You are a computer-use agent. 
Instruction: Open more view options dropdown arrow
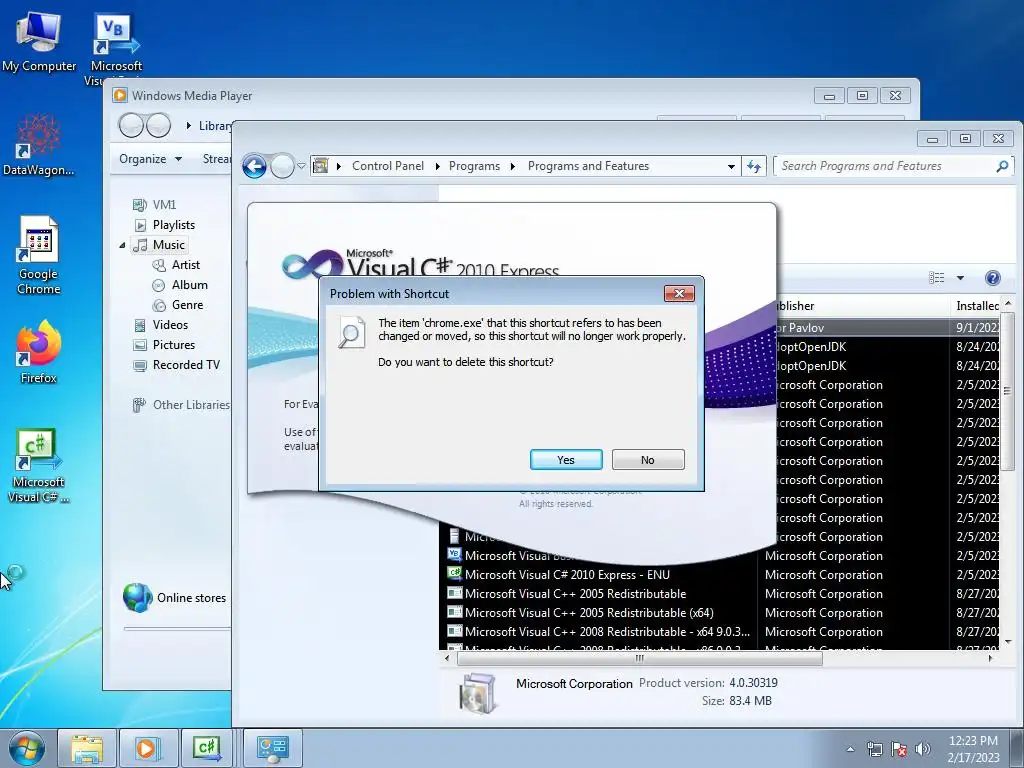(960, 278)
